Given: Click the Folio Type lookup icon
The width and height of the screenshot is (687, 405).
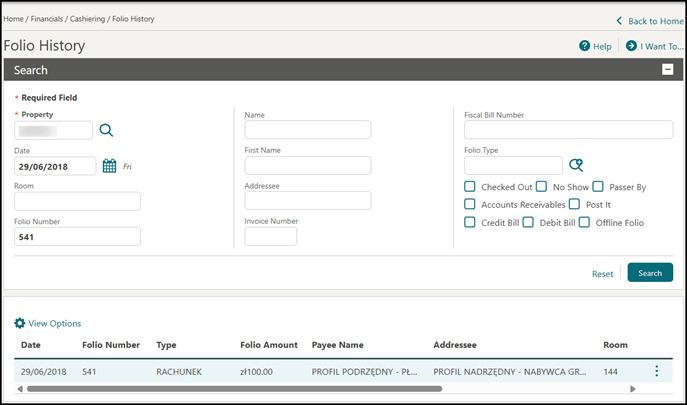Looking at the screenshot, I should (576, 165).
